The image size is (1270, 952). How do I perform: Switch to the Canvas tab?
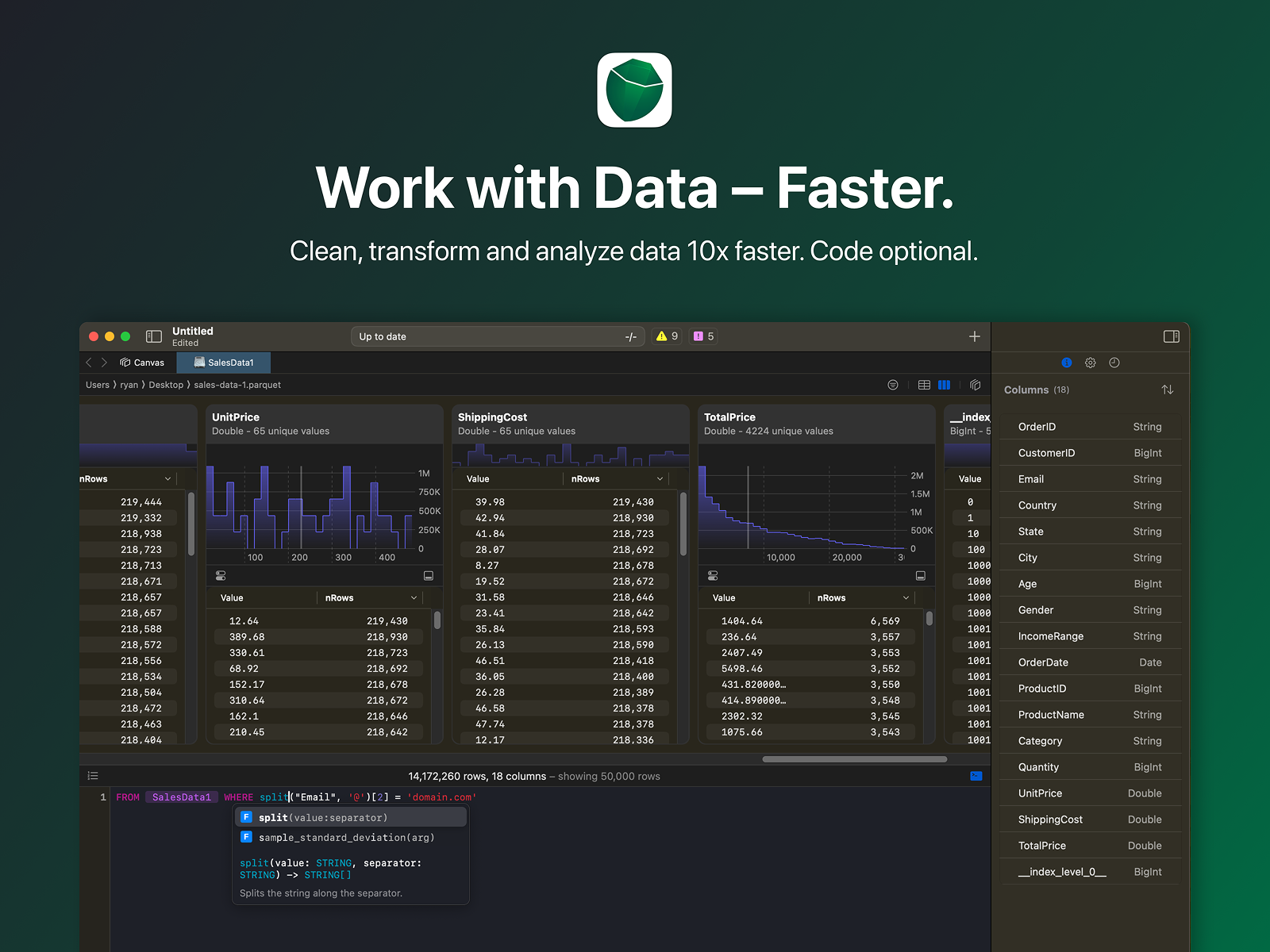(x=143, y=363)
